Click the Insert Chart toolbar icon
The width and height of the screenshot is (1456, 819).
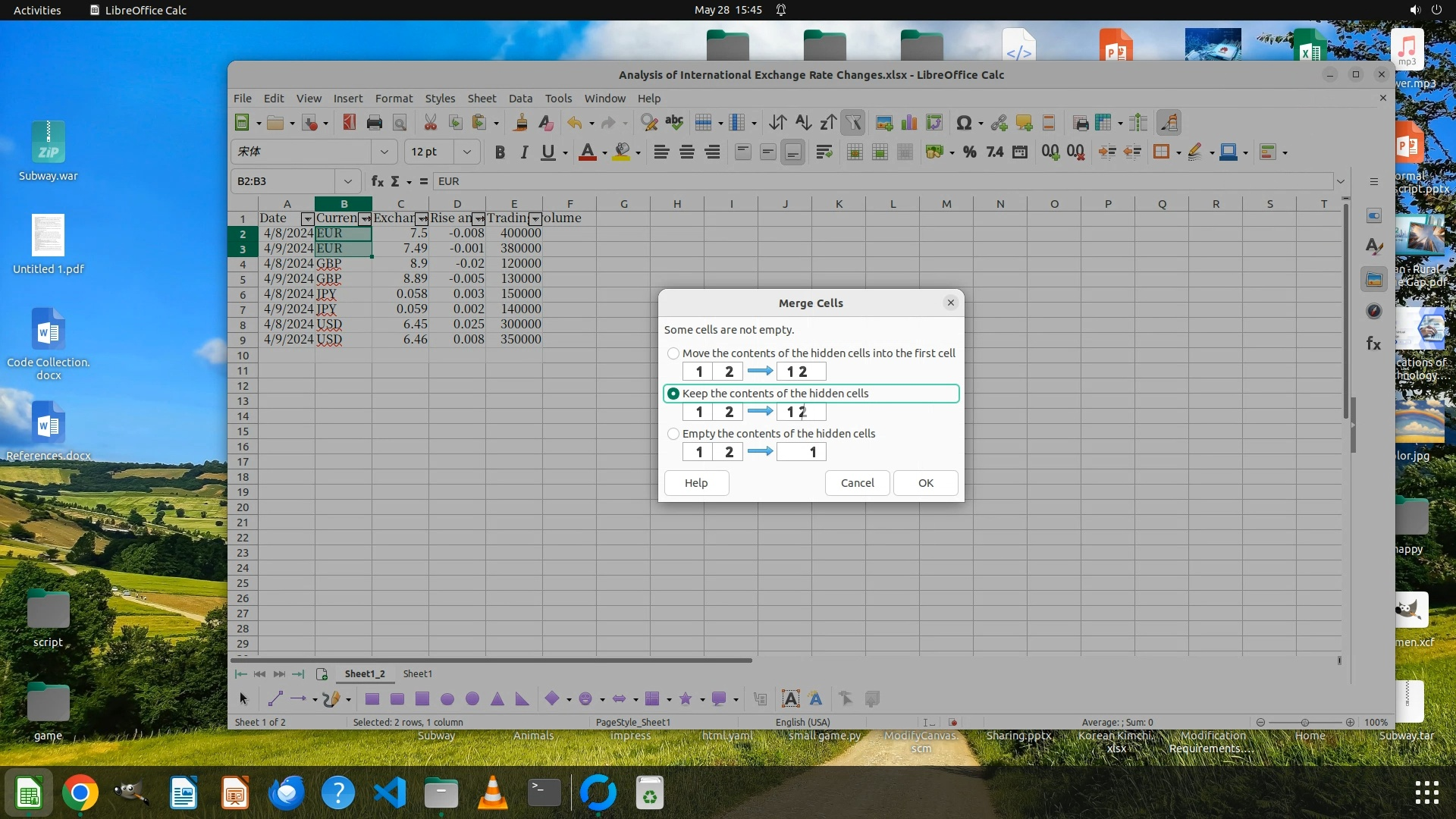[908, 123]
